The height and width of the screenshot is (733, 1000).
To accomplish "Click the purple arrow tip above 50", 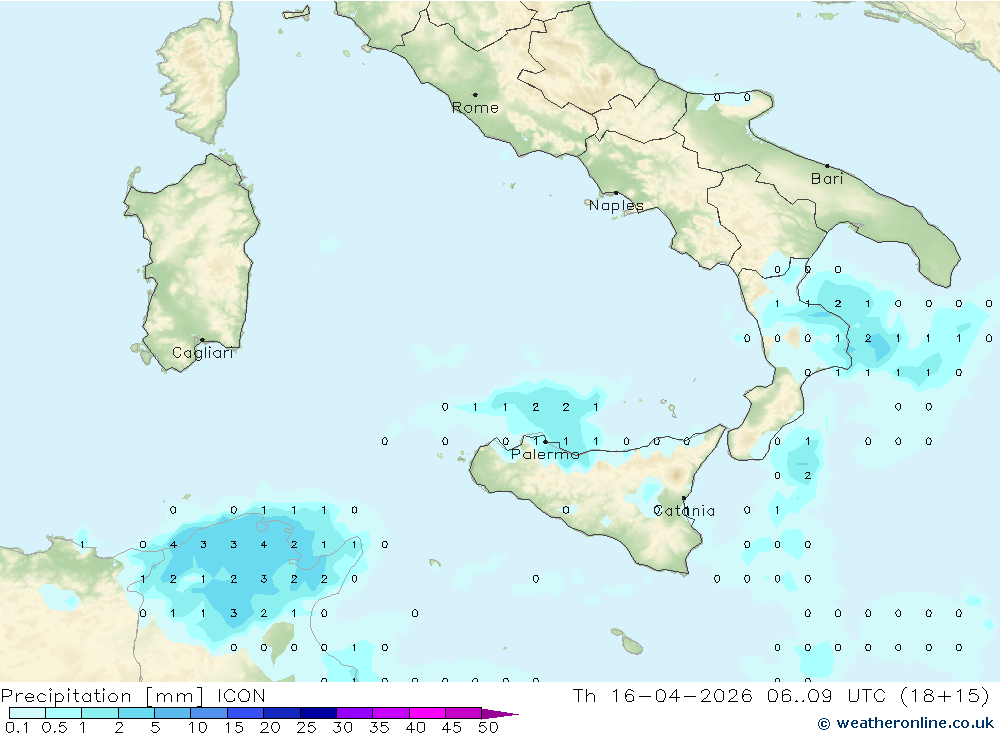I will (500, 714).
